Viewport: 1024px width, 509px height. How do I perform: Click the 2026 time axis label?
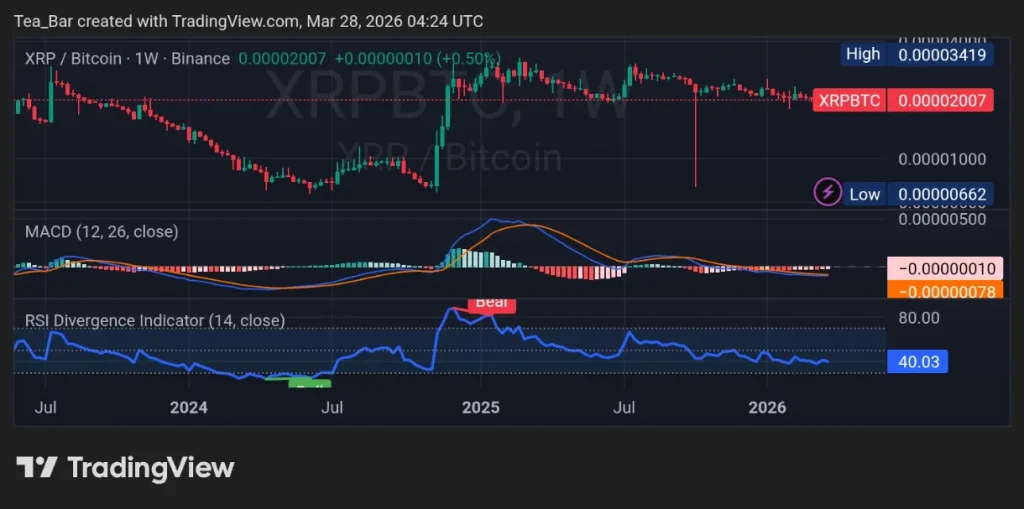click(767, 408)
